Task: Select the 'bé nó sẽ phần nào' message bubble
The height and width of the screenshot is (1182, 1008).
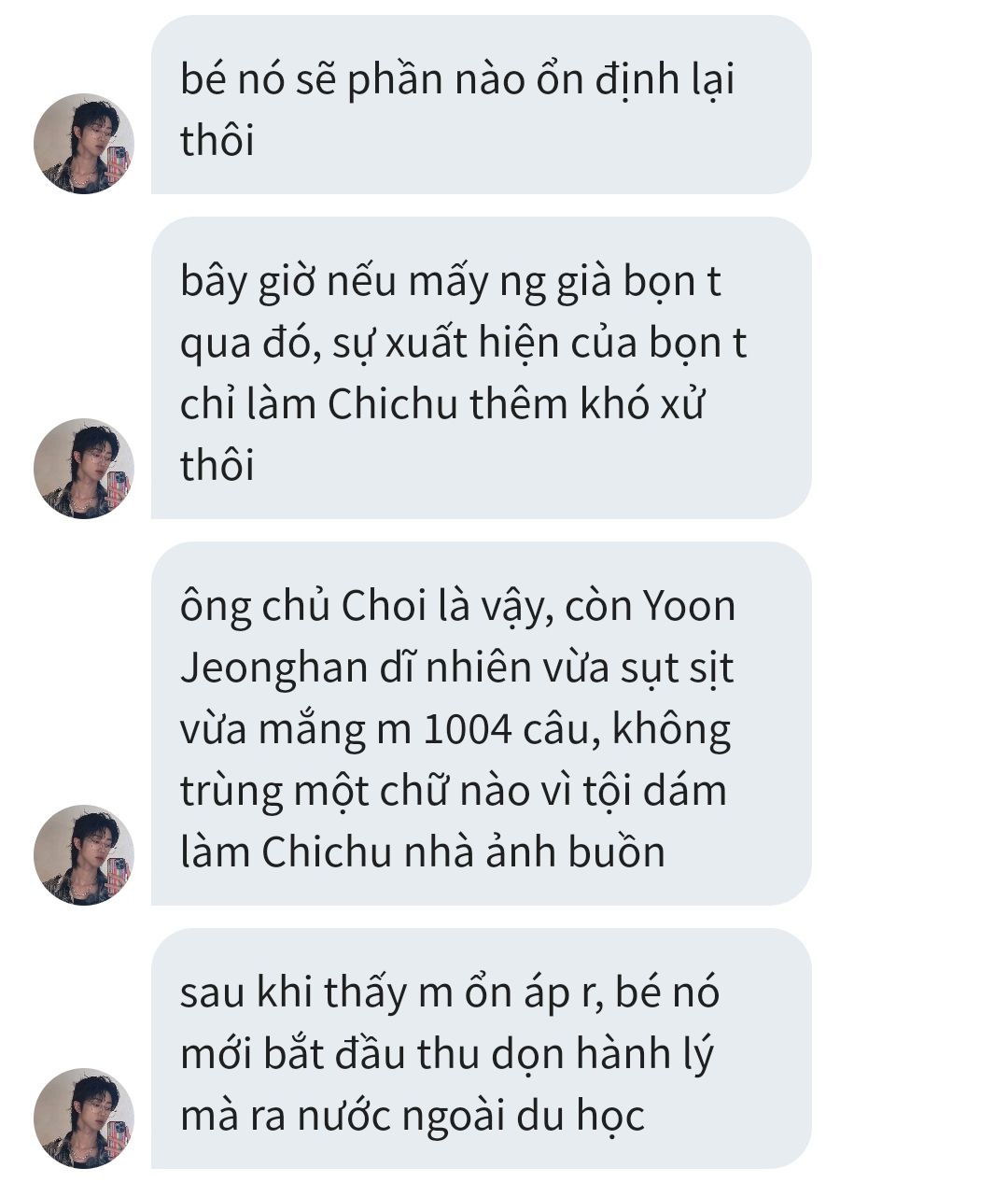Action: coord(482,105)
